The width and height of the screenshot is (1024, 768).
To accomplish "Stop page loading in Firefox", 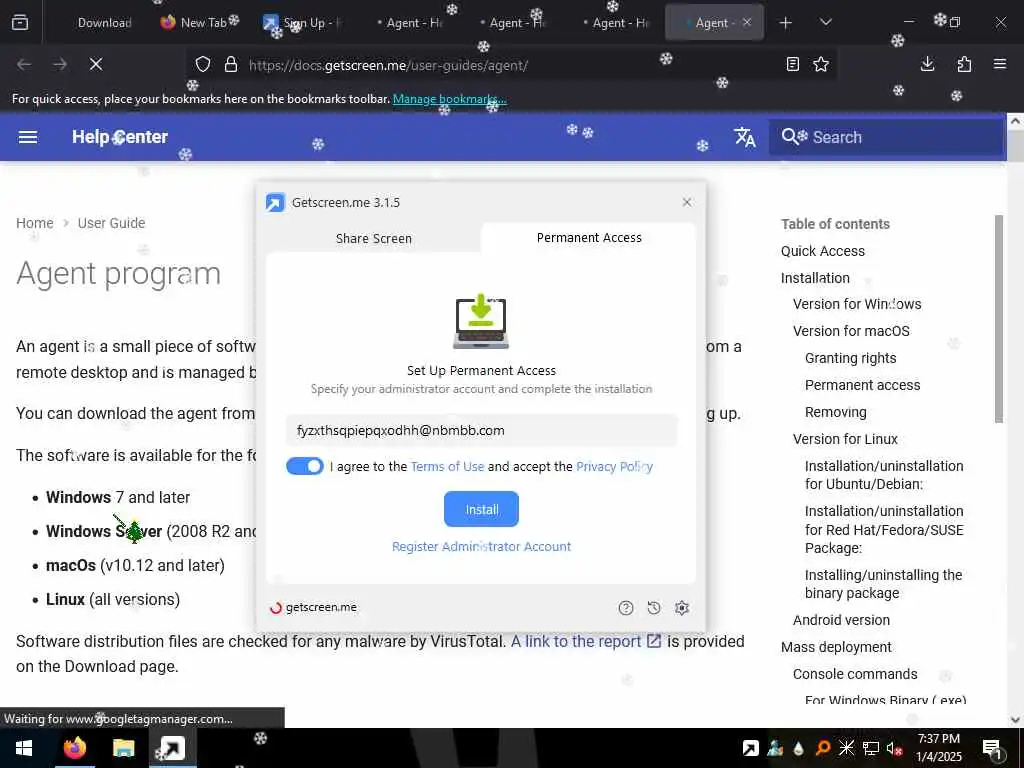I will [x=96, y=64].
